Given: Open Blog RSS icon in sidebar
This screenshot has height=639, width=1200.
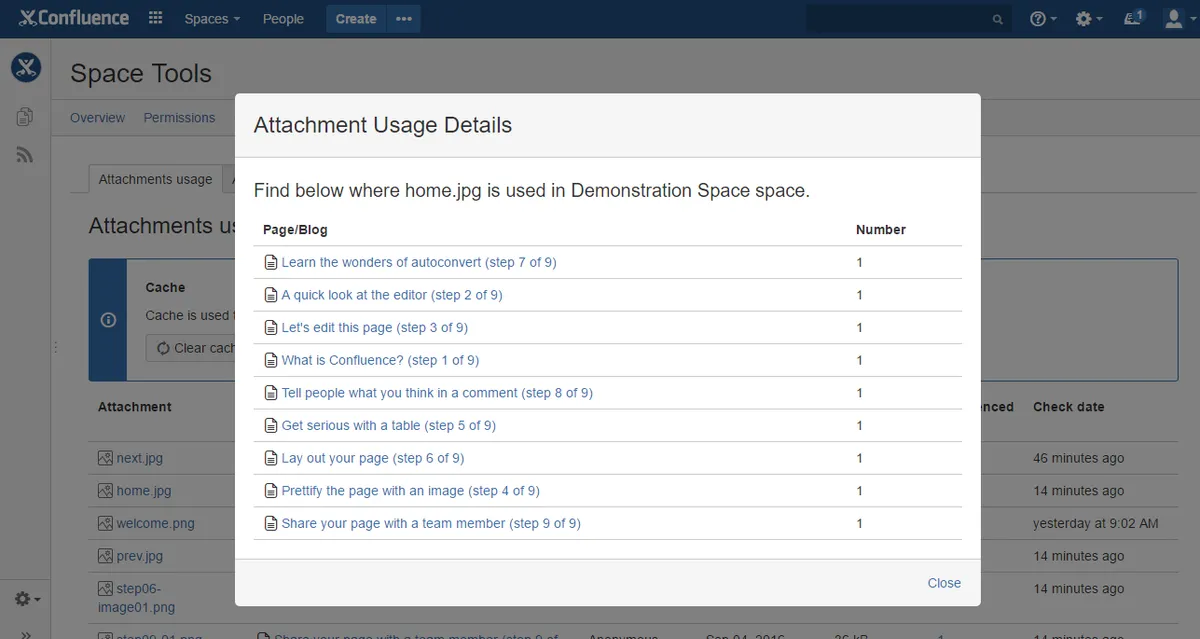Looking at the screenshot, I should point(25,155).
